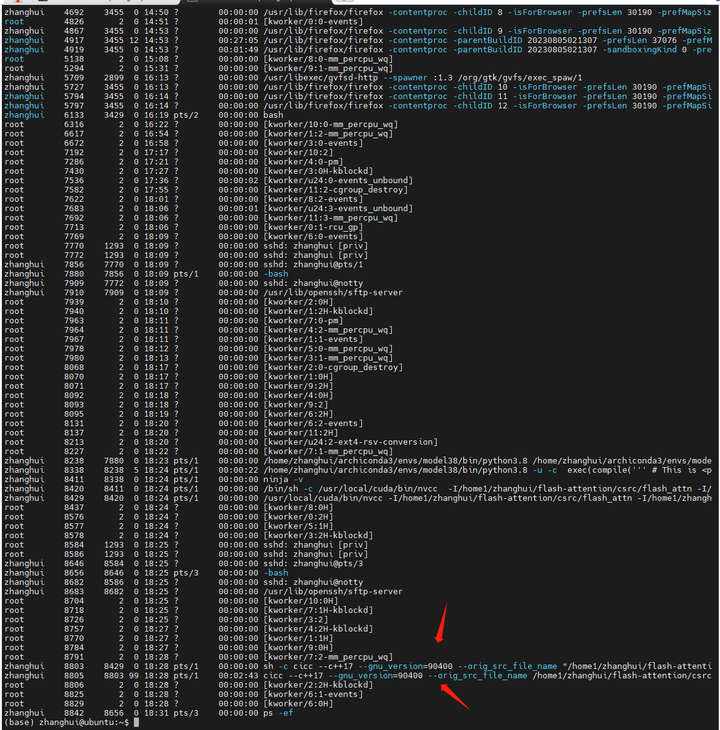Click "-bash" on the PID 8656 row

click(x=276, y=573)
